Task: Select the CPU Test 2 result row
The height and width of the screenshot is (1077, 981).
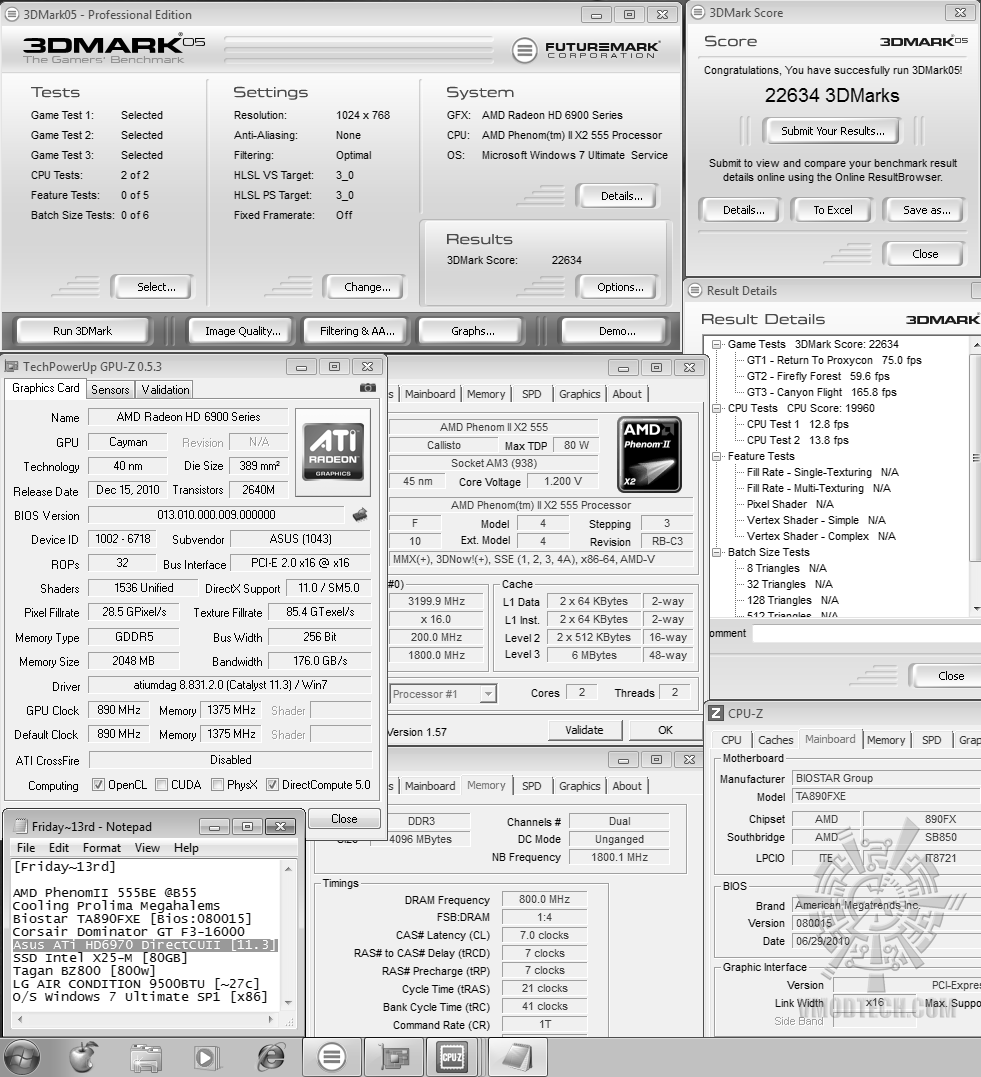Action: [x=798, y=440]
